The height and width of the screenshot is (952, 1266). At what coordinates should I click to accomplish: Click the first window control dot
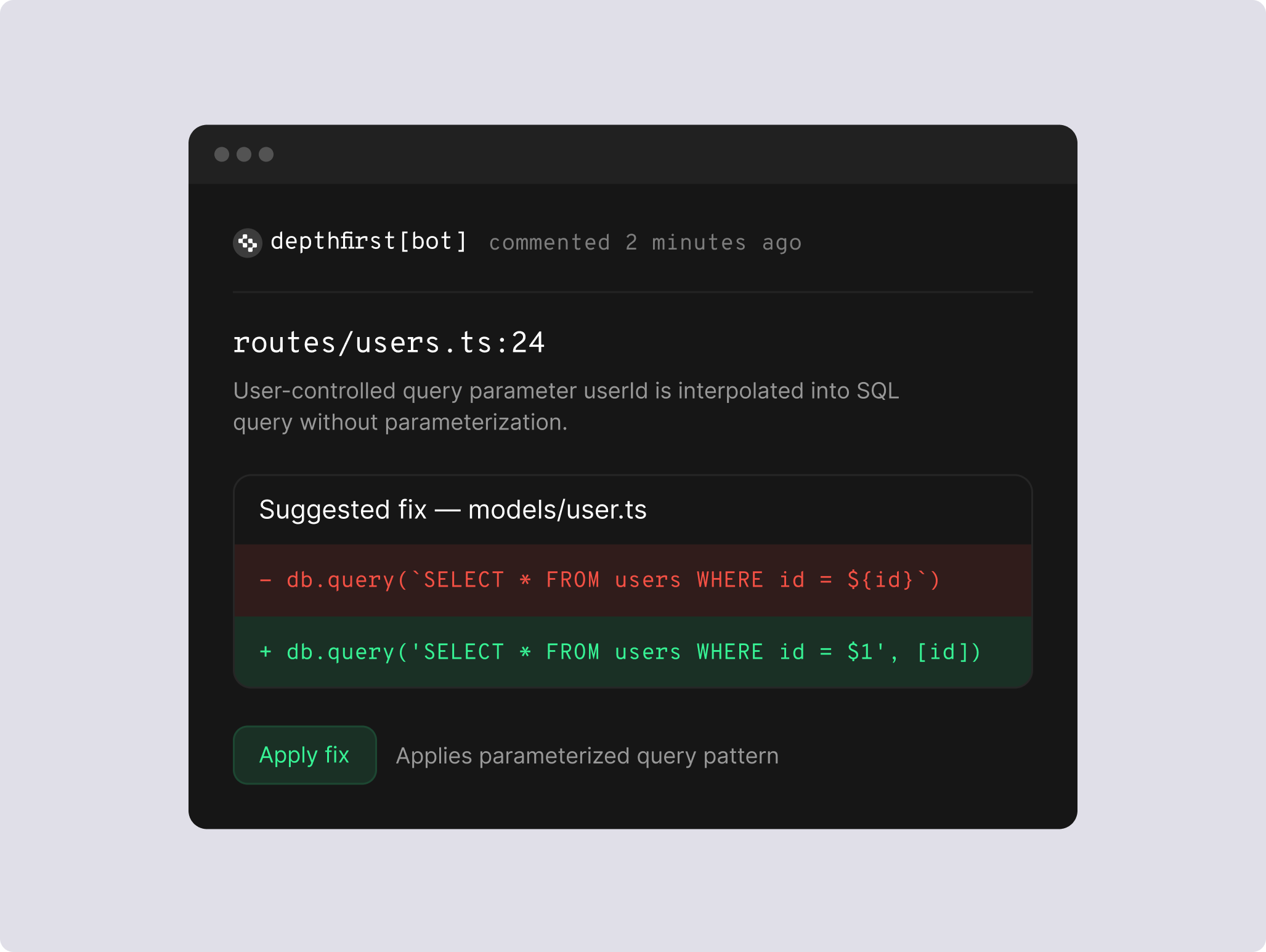click(222, 155)
